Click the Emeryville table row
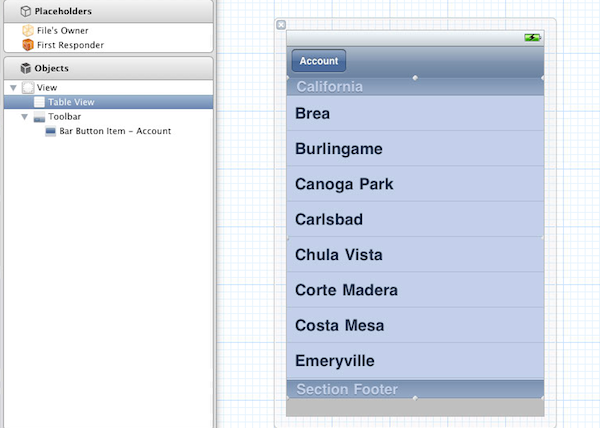The height and width of the screenshot is (428, 600). [x=415, y=361]
